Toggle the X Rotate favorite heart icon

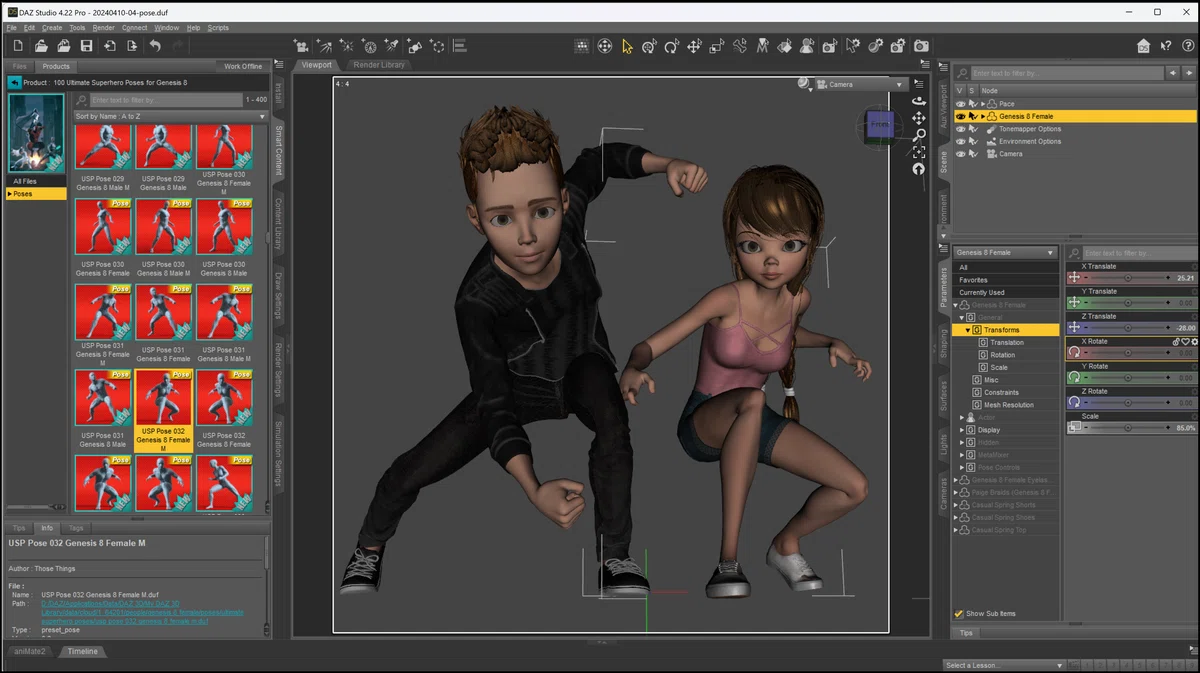tap(1185, 342)
